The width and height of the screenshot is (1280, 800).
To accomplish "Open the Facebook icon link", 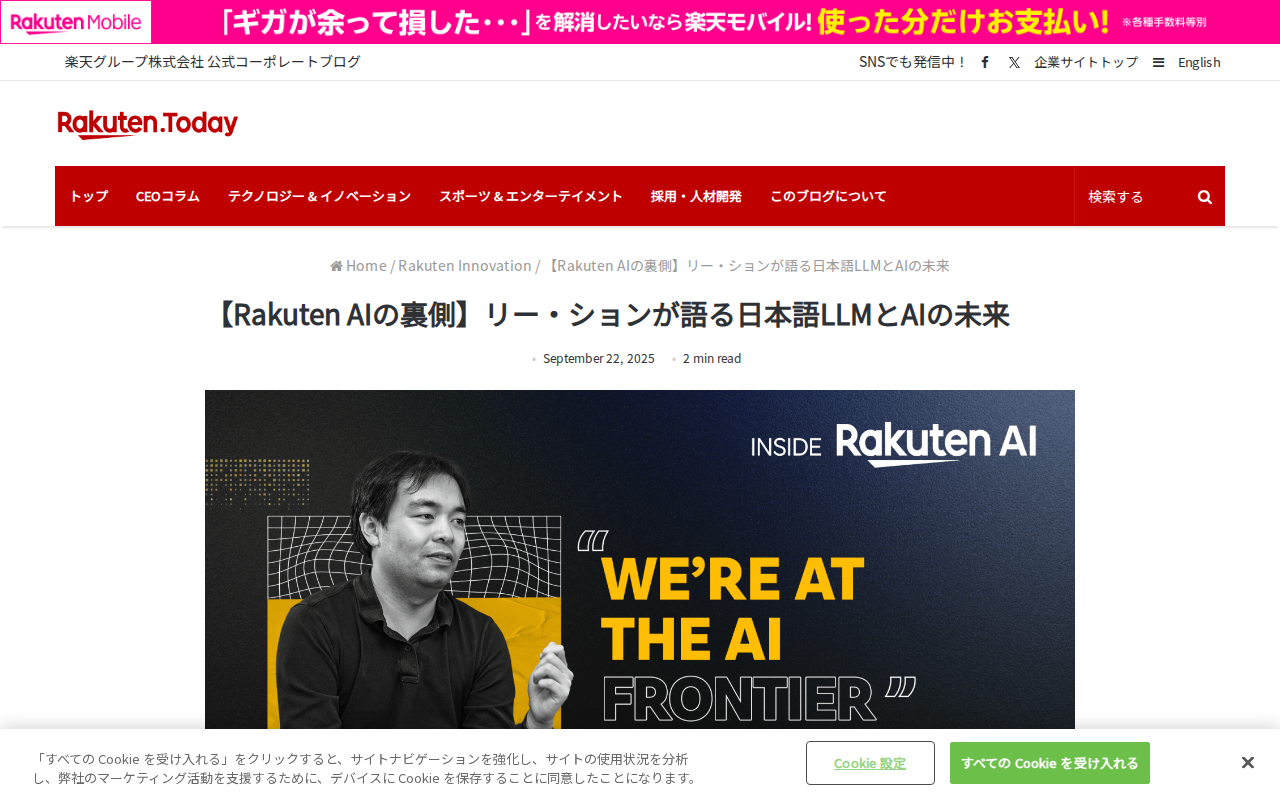I will (985, 62).
